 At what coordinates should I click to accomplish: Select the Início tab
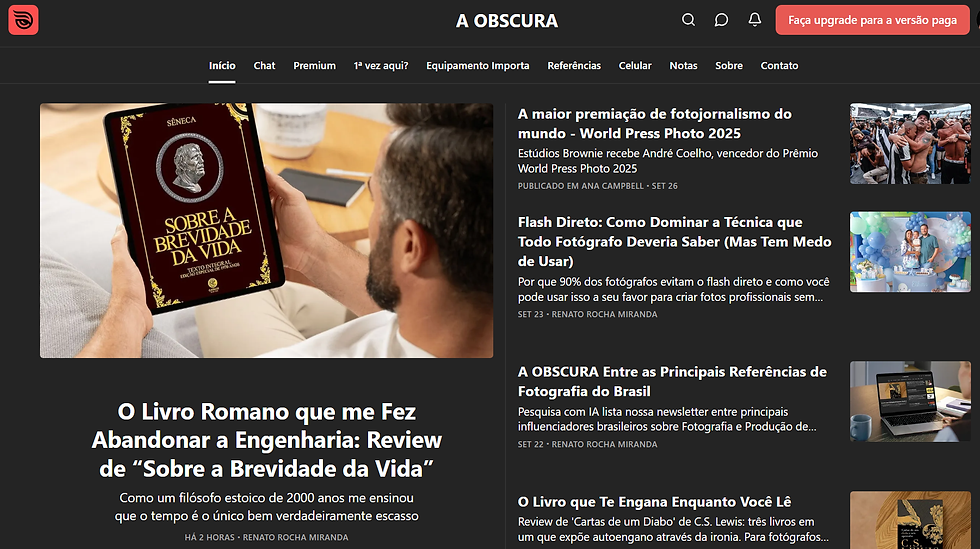(222, 66)
